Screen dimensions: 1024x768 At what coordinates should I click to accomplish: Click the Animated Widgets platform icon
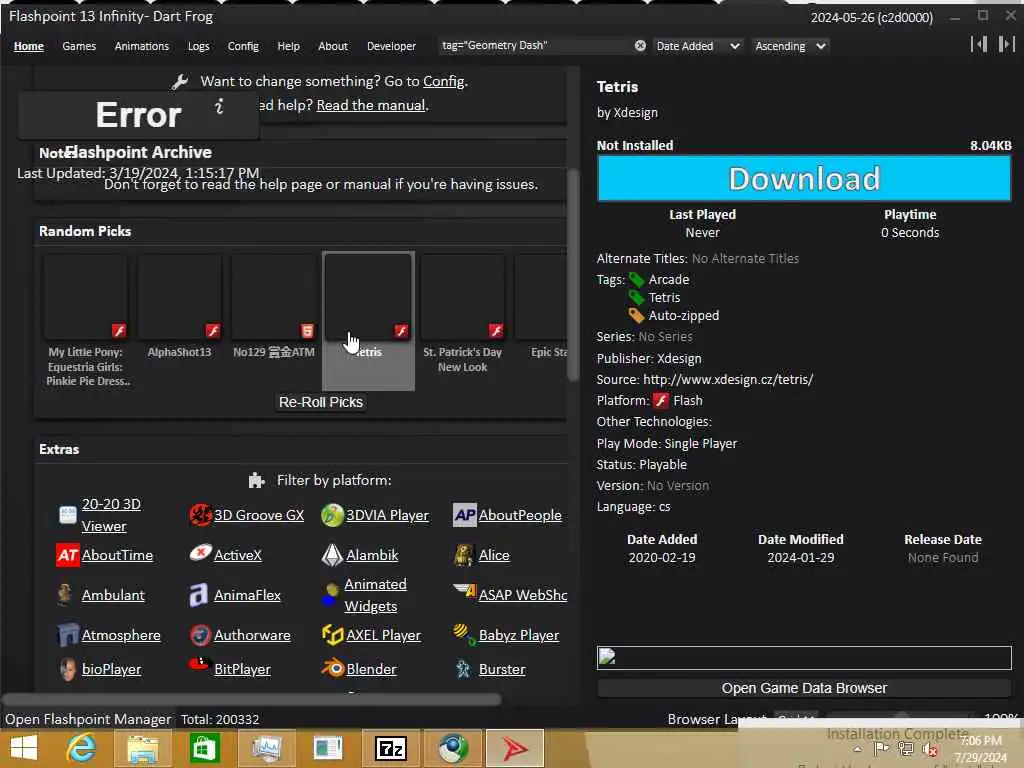(x=331, y=595)
